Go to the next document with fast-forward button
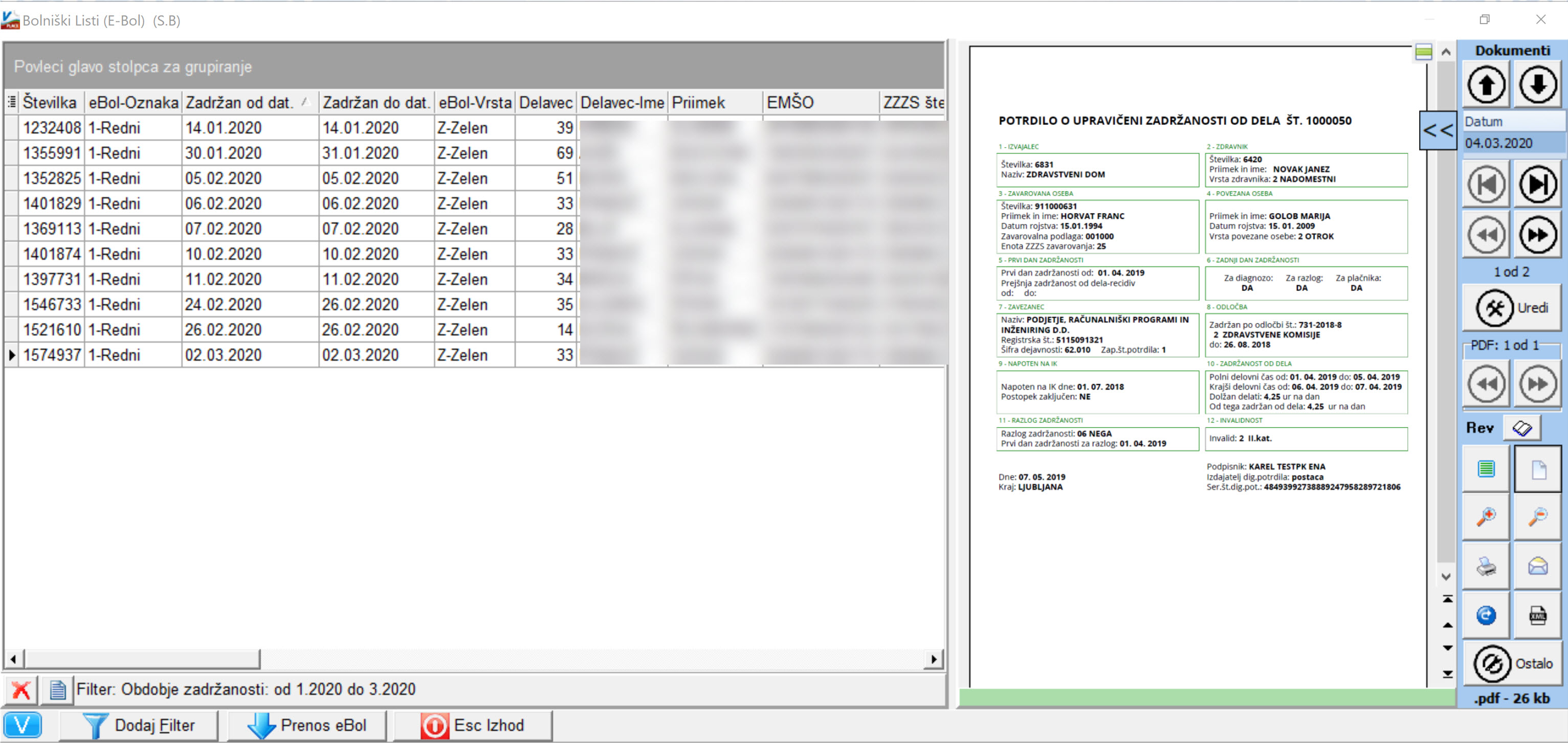This screenshot has height=743, width=1568. tap(1538, 235)
